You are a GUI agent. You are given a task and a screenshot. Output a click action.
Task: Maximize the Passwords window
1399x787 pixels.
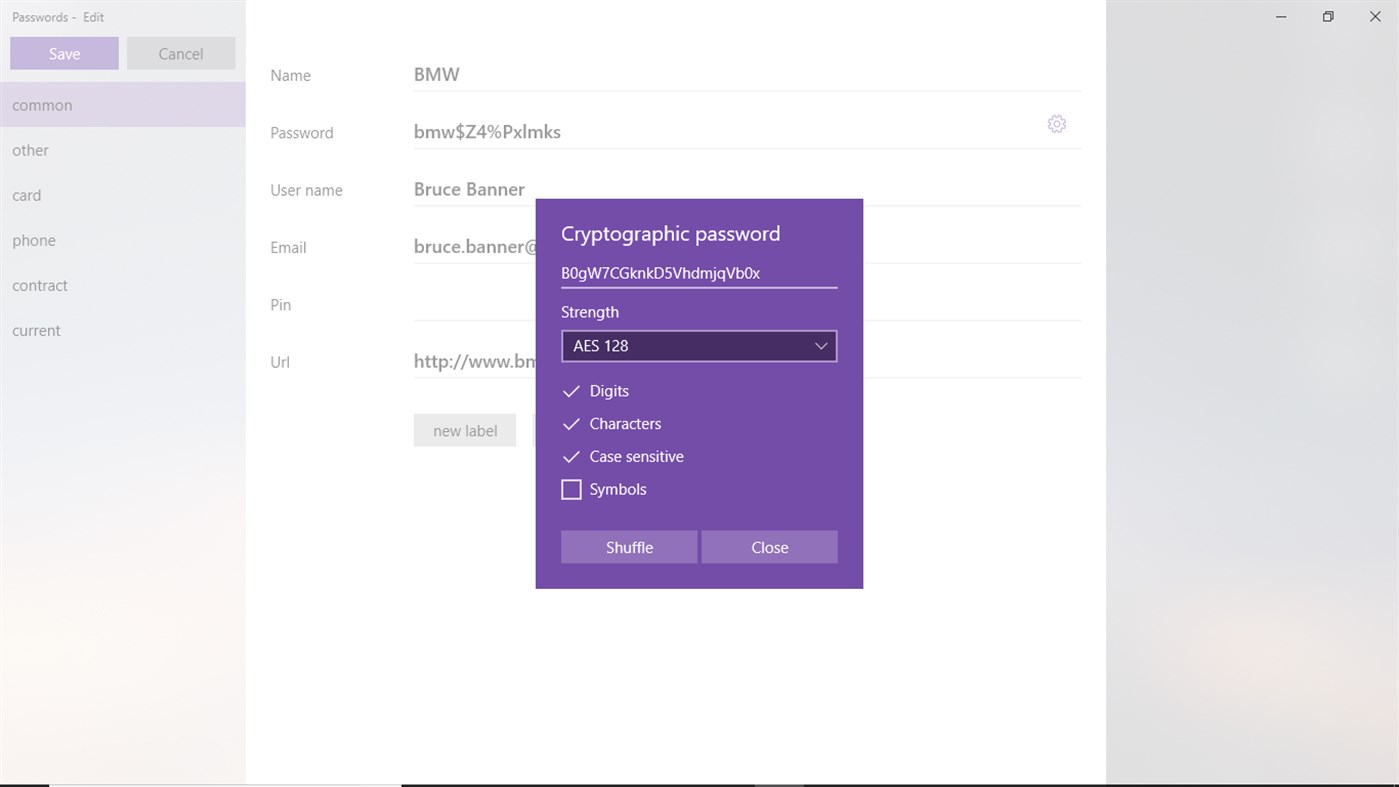1328,17
